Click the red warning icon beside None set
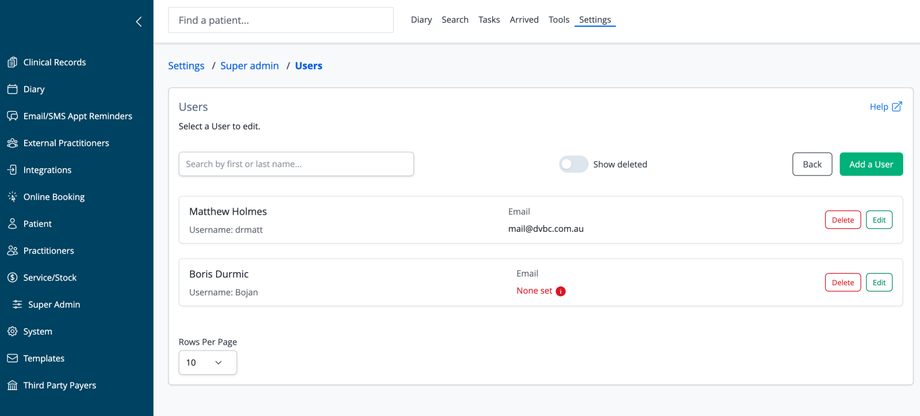 pos(561,291)
